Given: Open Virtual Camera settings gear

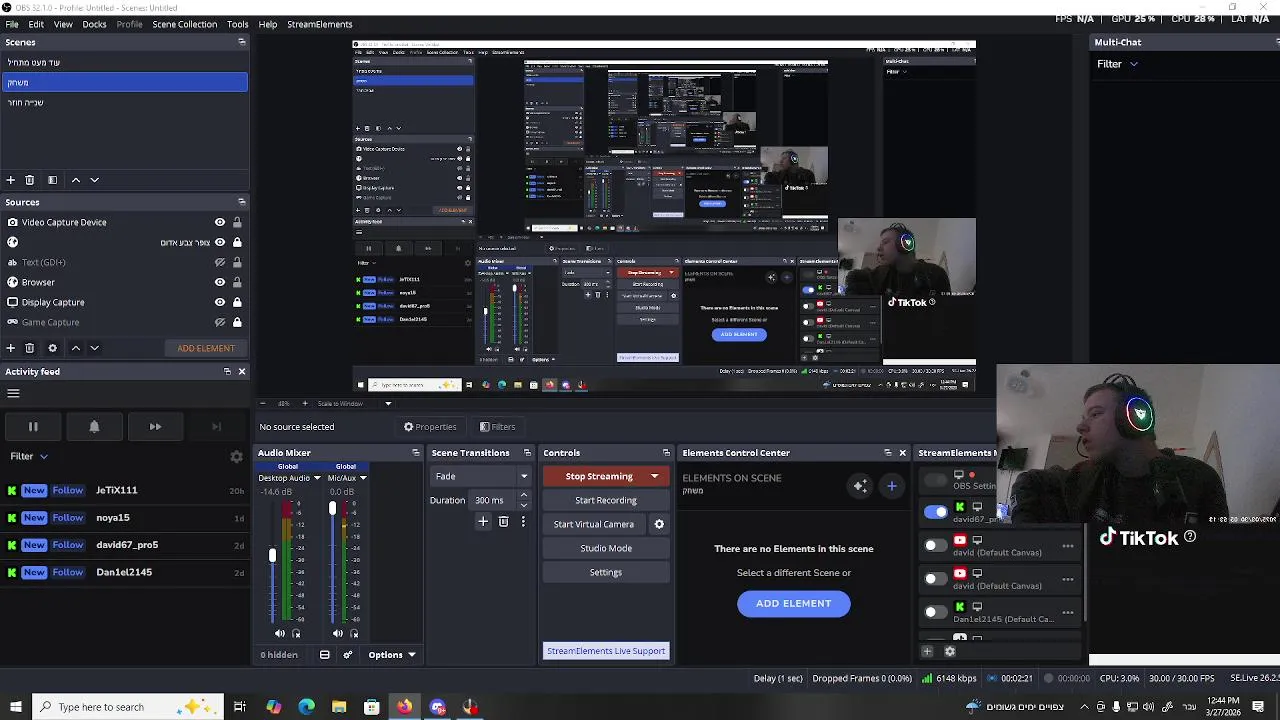Looking at the screenshot, I should 659,524.
